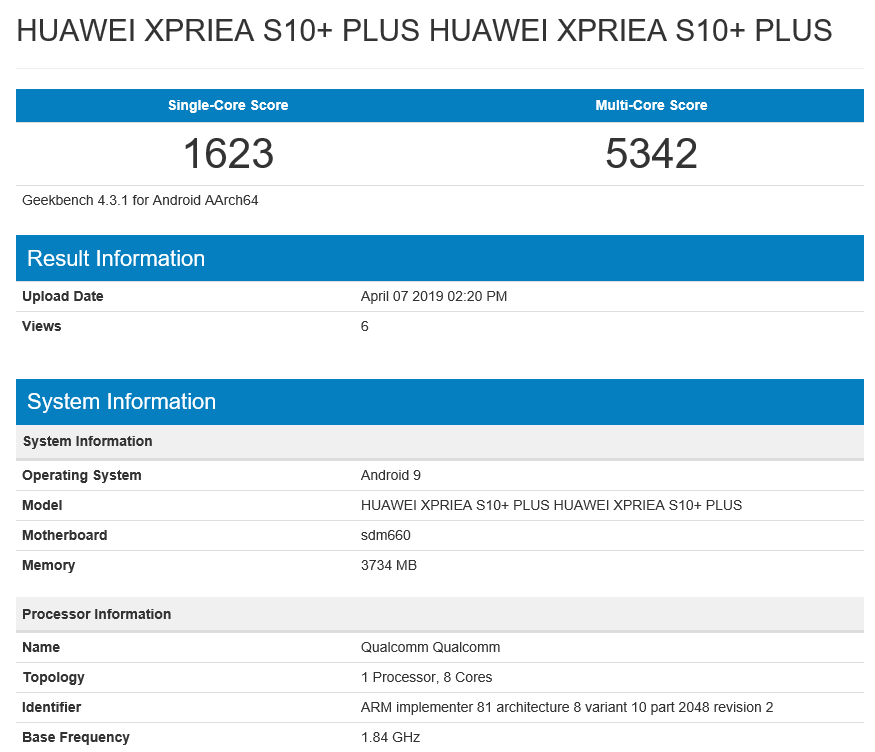Select the date April 07 2019 02:20 PM
The width and height of the screenshot is (875, 752).
click(434, 296)
